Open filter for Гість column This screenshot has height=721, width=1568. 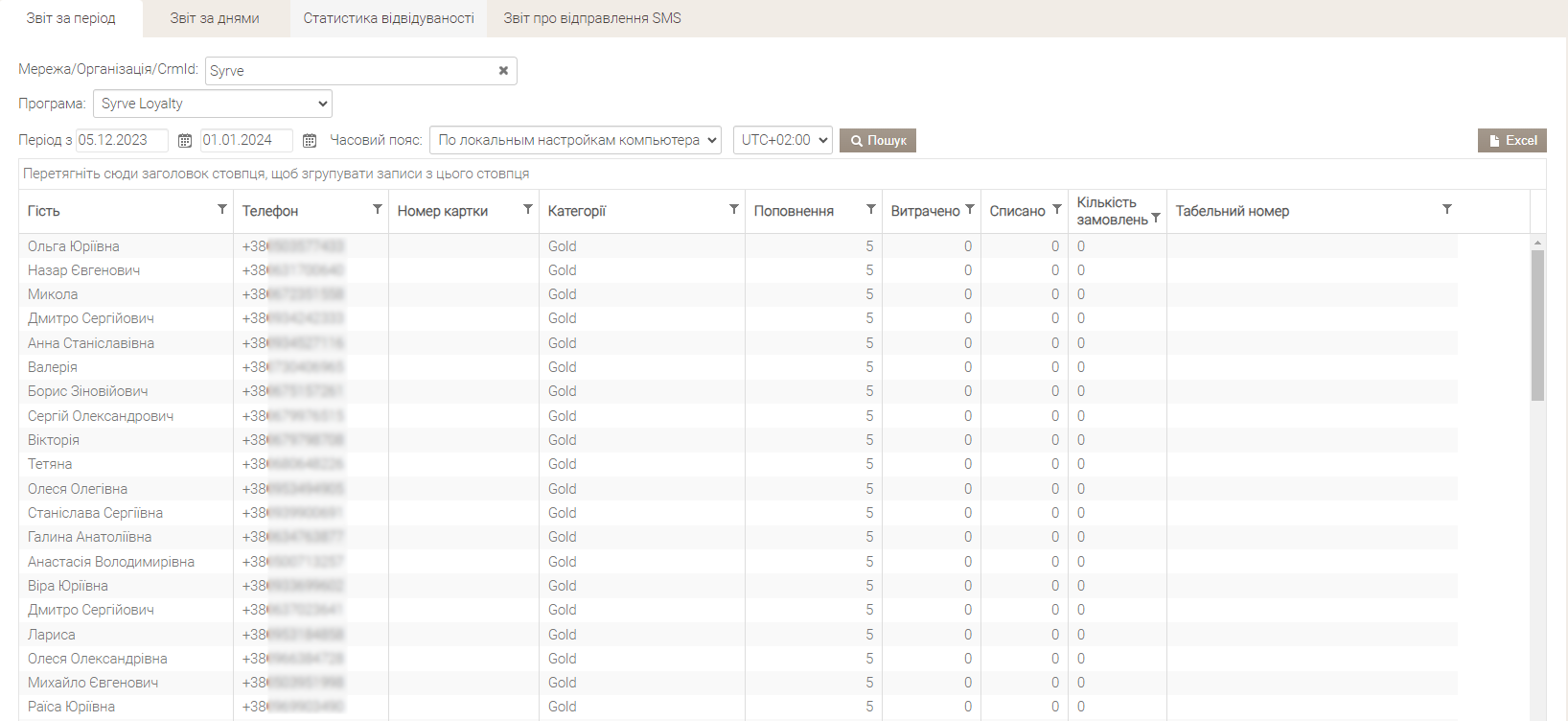pos(222,209)
